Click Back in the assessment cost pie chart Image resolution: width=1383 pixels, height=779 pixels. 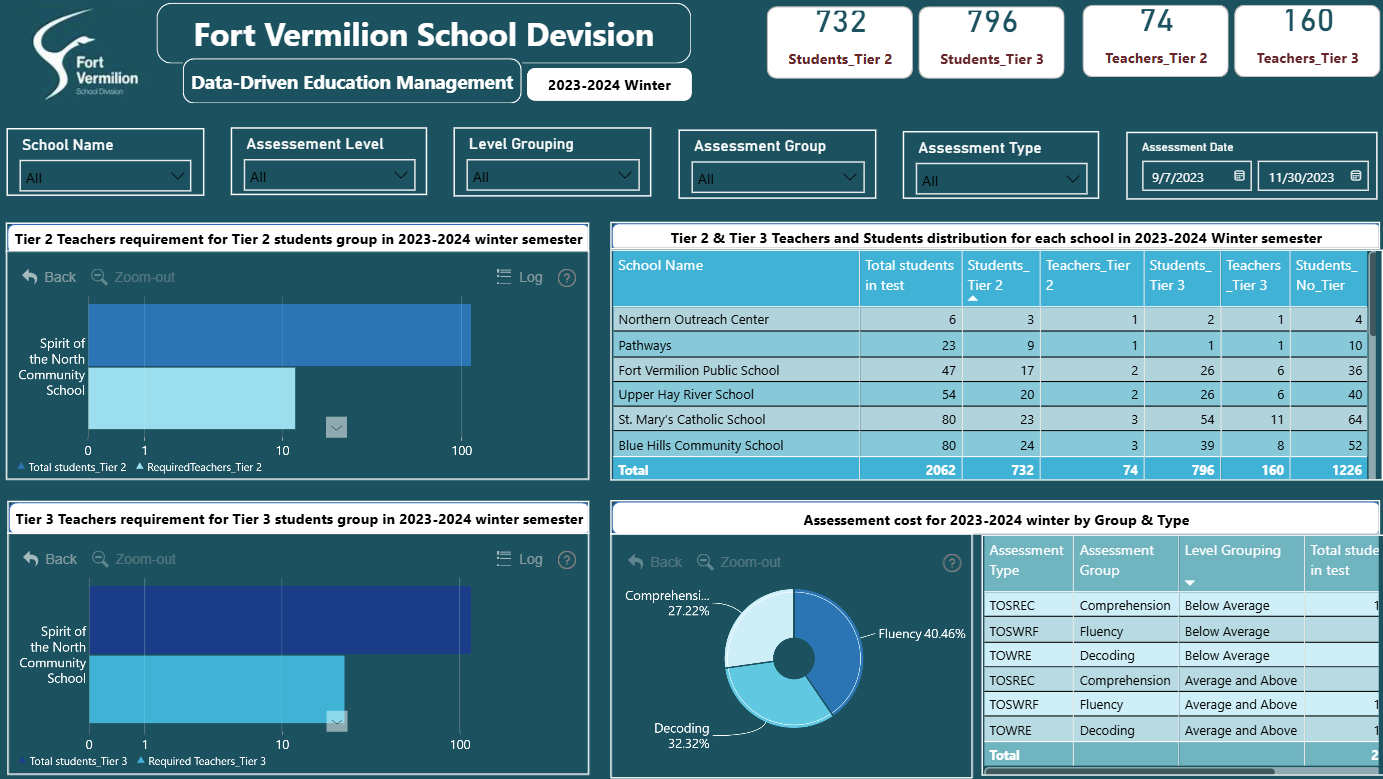(x=655, y=562)
